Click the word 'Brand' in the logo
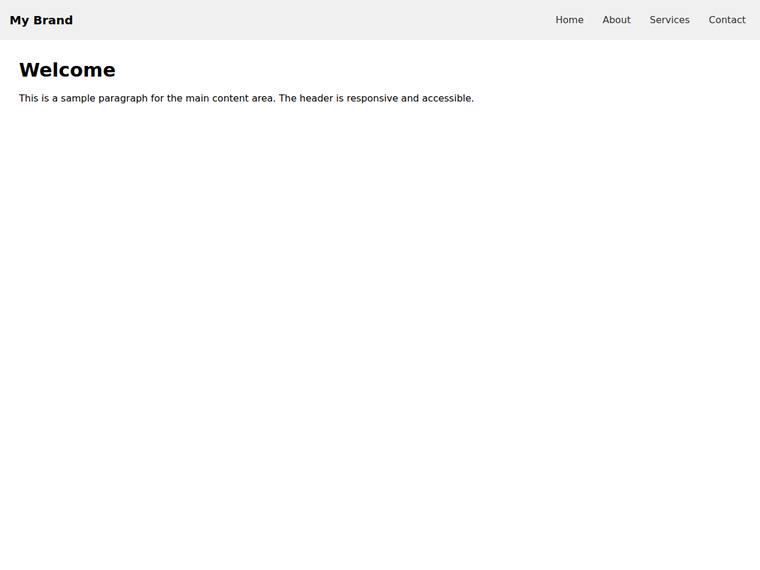Viewport: 760px width, 570px height. pyautogui.click(x=53, y=20)
